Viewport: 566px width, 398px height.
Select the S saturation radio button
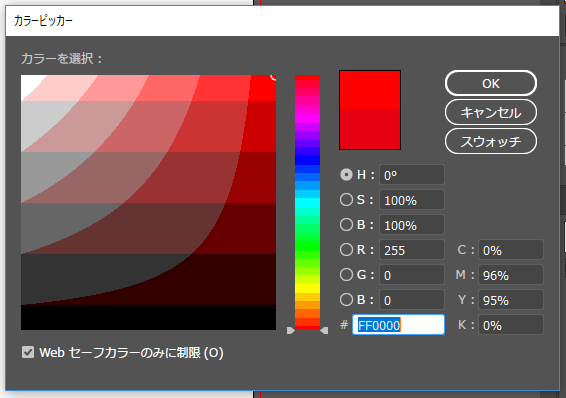pos(346,200)
